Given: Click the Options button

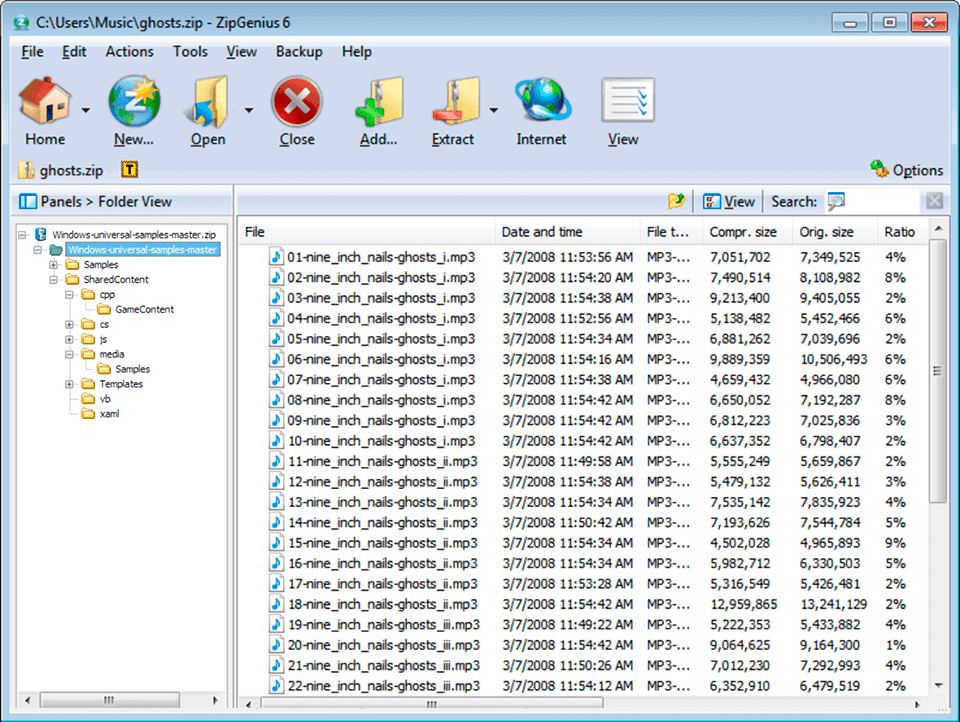Looking at the screenshot, I should pos(906,170).
